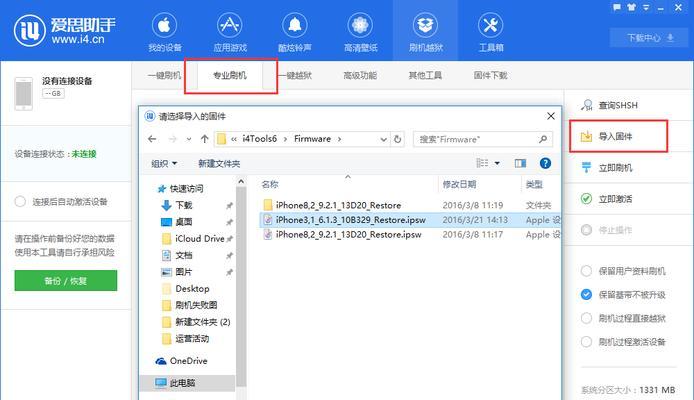Click 立即刷机 flash now button
The image size is (694, 400).
point(606,168)
